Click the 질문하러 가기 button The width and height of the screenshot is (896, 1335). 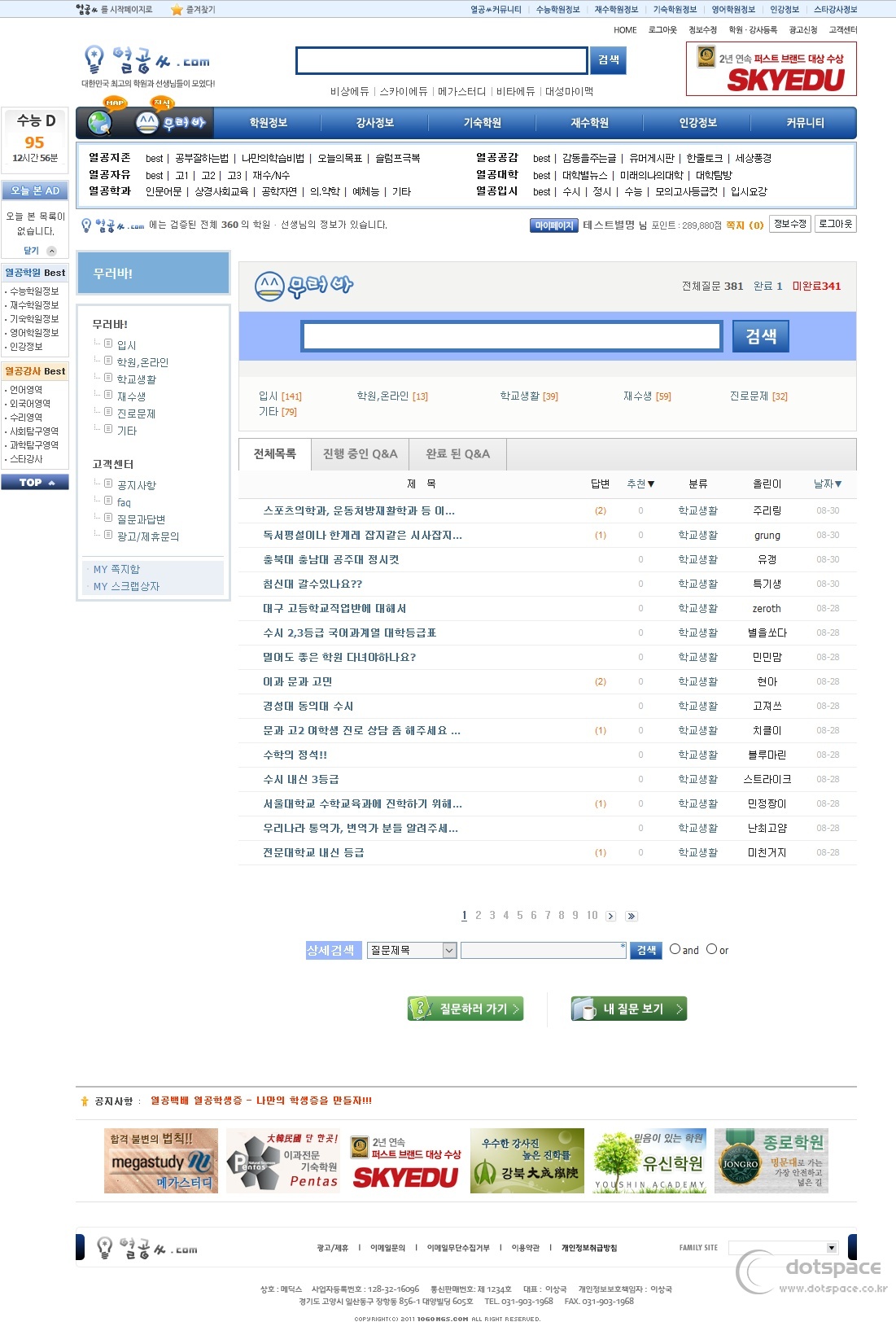[465, 1009]
